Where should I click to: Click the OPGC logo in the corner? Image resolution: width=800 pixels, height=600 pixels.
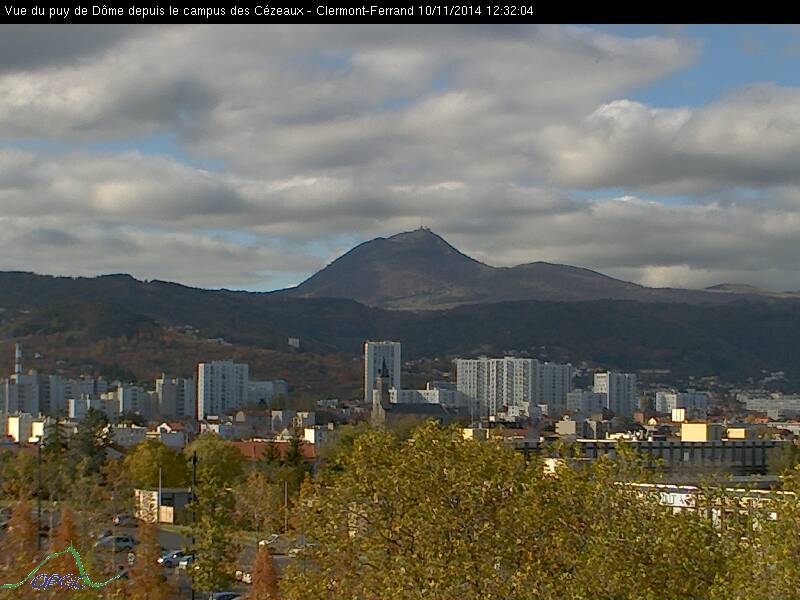click(x=60, y=569)
